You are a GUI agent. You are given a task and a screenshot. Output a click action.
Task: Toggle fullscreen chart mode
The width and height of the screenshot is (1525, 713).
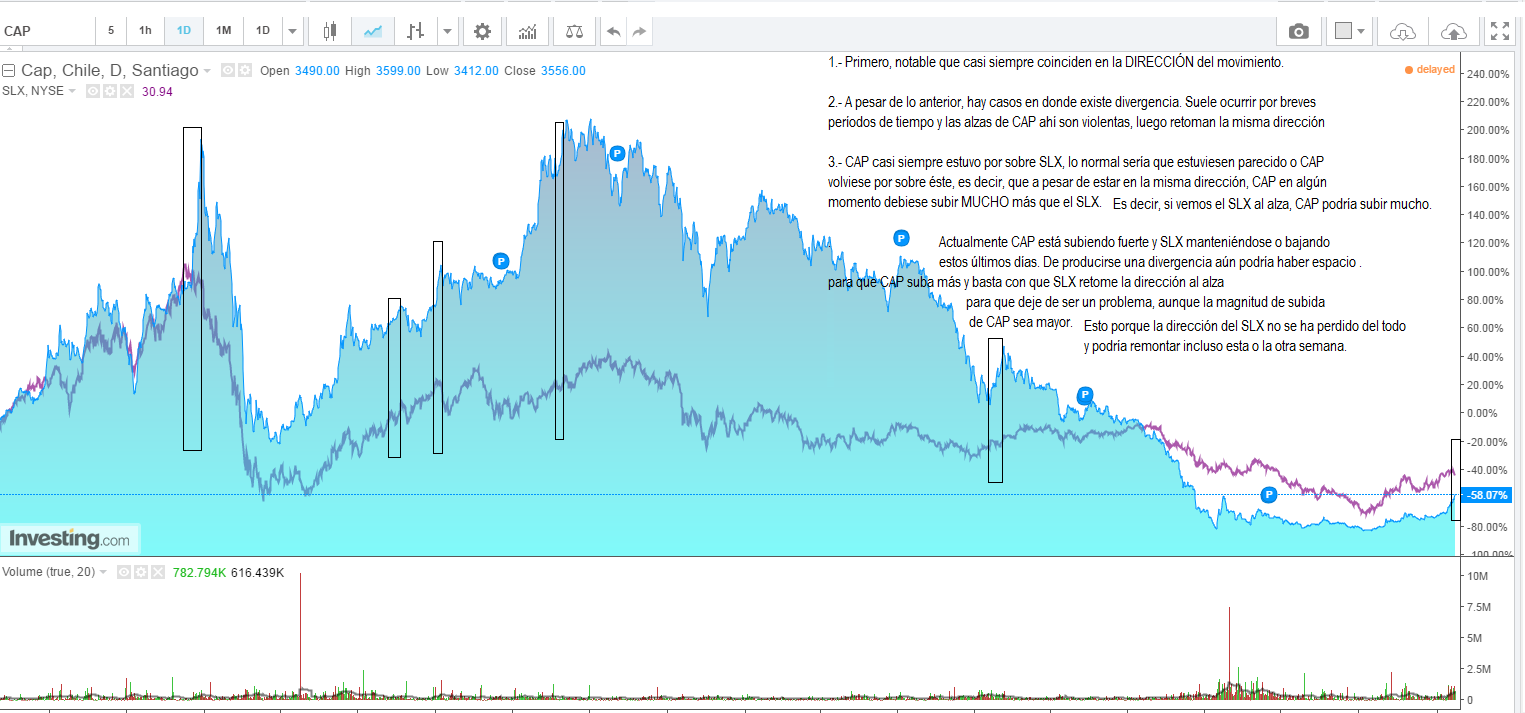(x=1499, y=31)
